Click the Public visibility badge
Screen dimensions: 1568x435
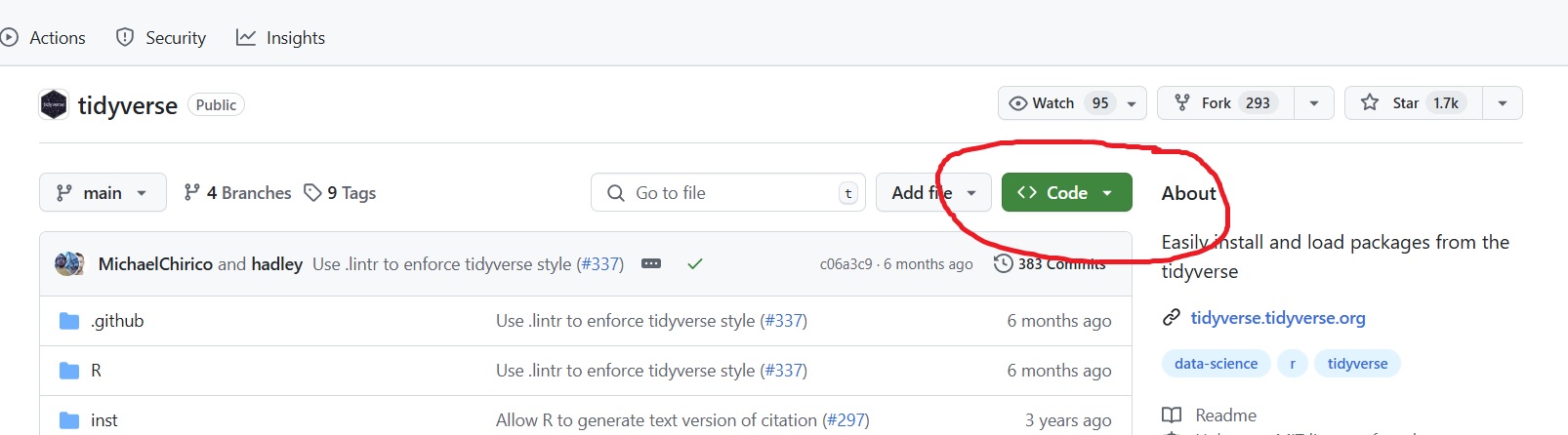coord(216,105)
